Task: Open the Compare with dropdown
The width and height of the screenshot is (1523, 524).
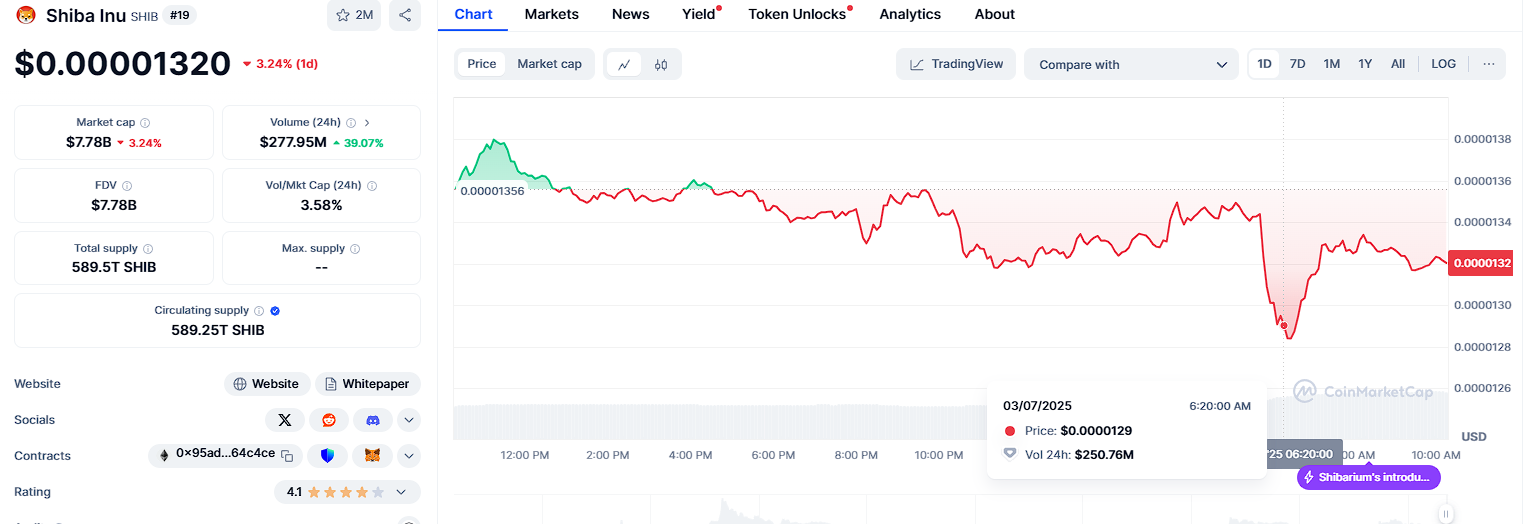Action: (1131, 64)
